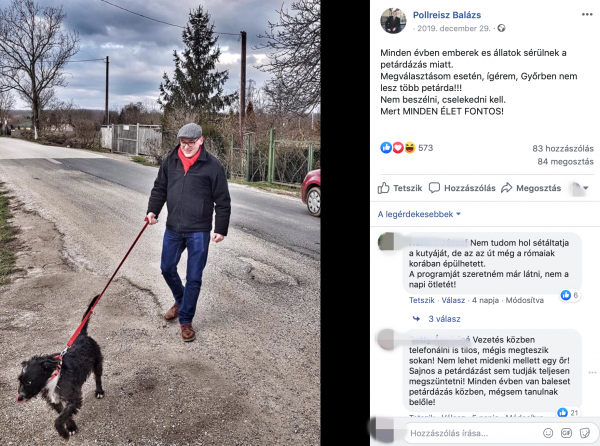View the 83 hozzászólás comments
This screenshot has height=446, width=600.
click(x=562, y=148)
